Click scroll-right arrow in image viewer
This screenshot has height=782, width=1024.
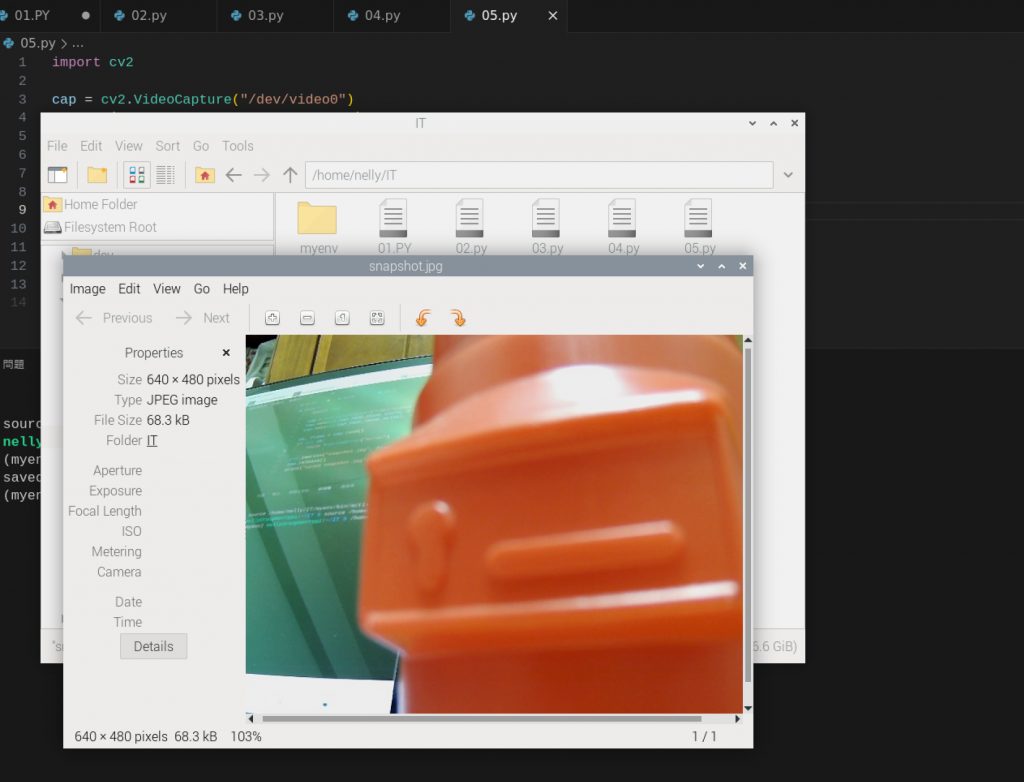737,719
